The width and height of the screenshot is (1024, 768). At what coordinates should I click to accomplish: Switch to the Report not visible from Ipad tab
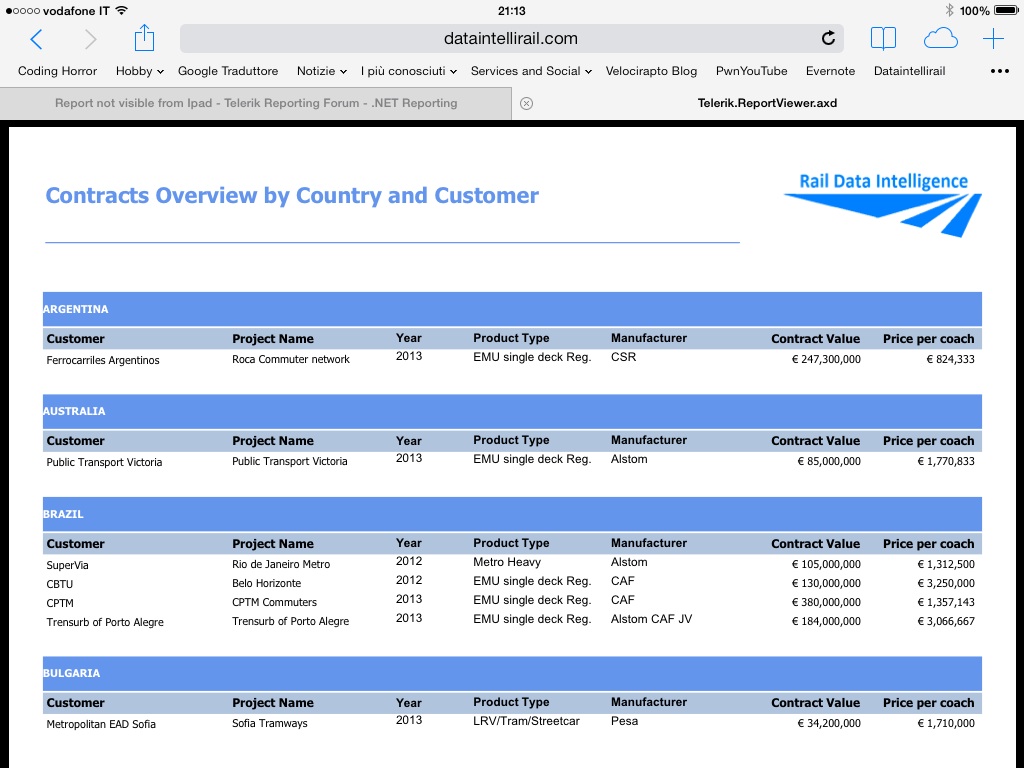point(256,103)
